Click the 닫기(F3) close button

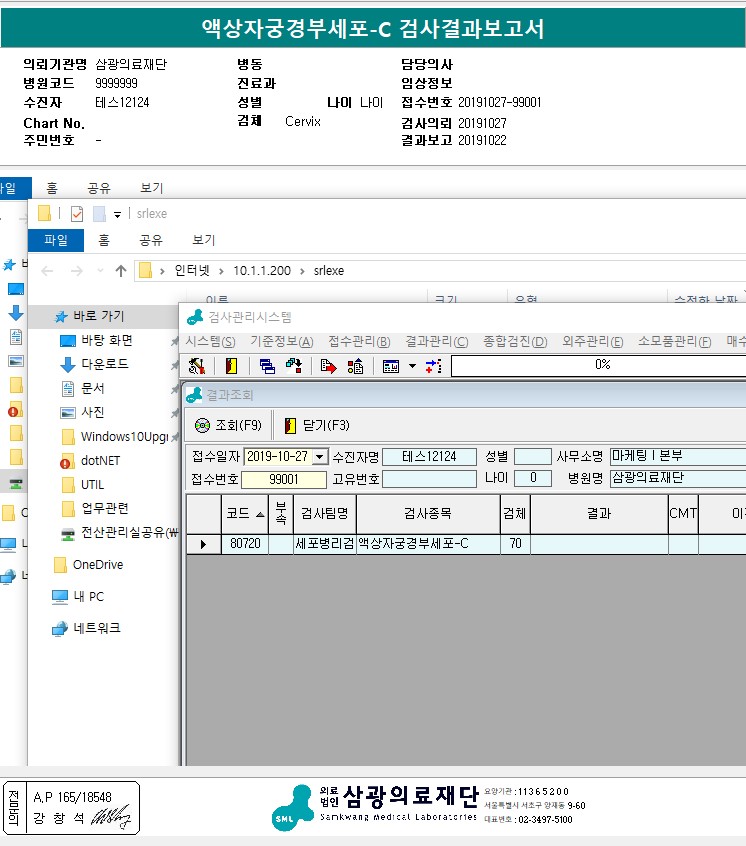[x=318, y=426]
